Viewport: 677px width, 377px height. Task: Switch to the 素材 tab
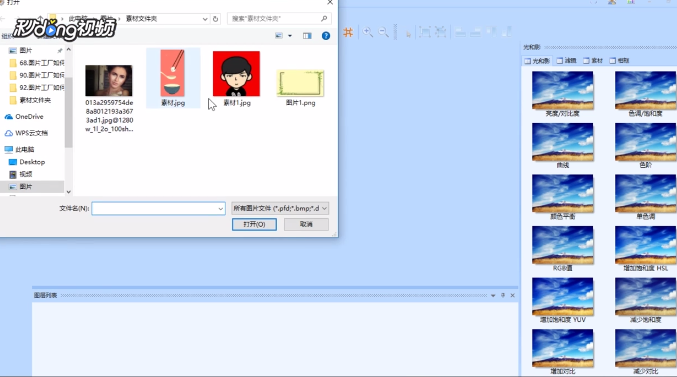[x=593, y=61]
